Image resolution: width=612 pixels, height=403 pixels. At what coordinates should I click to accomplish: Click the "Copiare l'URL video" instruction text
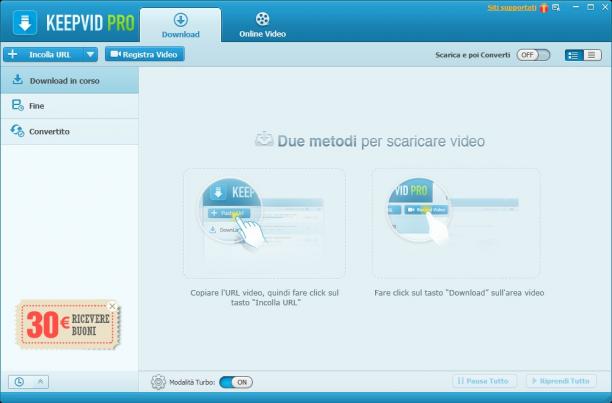[x=264, y=297]
